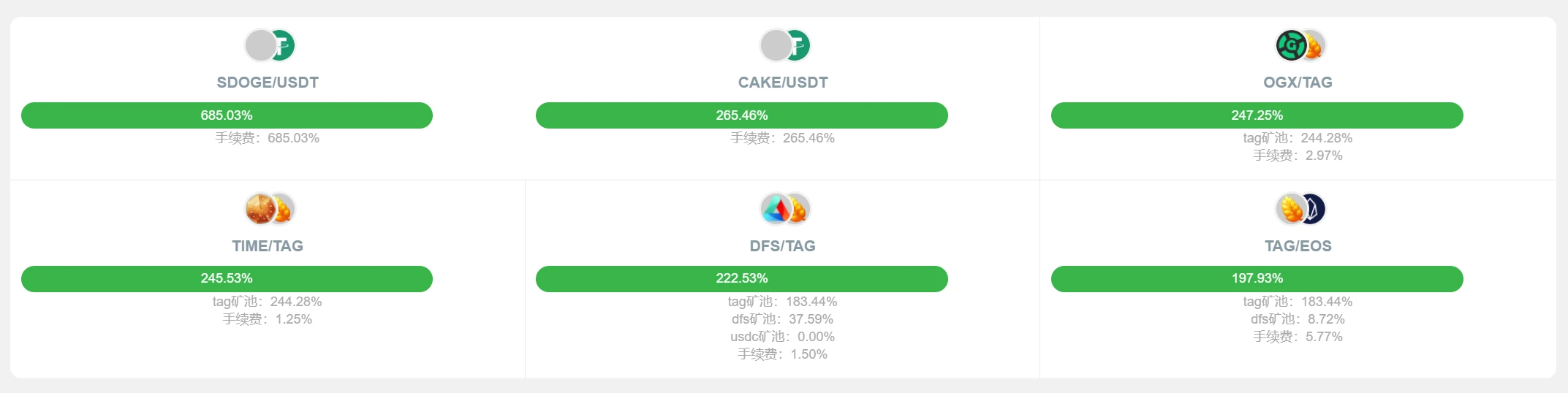Click the TAG/EOS token pair icon

click(x=1300, y=209)
